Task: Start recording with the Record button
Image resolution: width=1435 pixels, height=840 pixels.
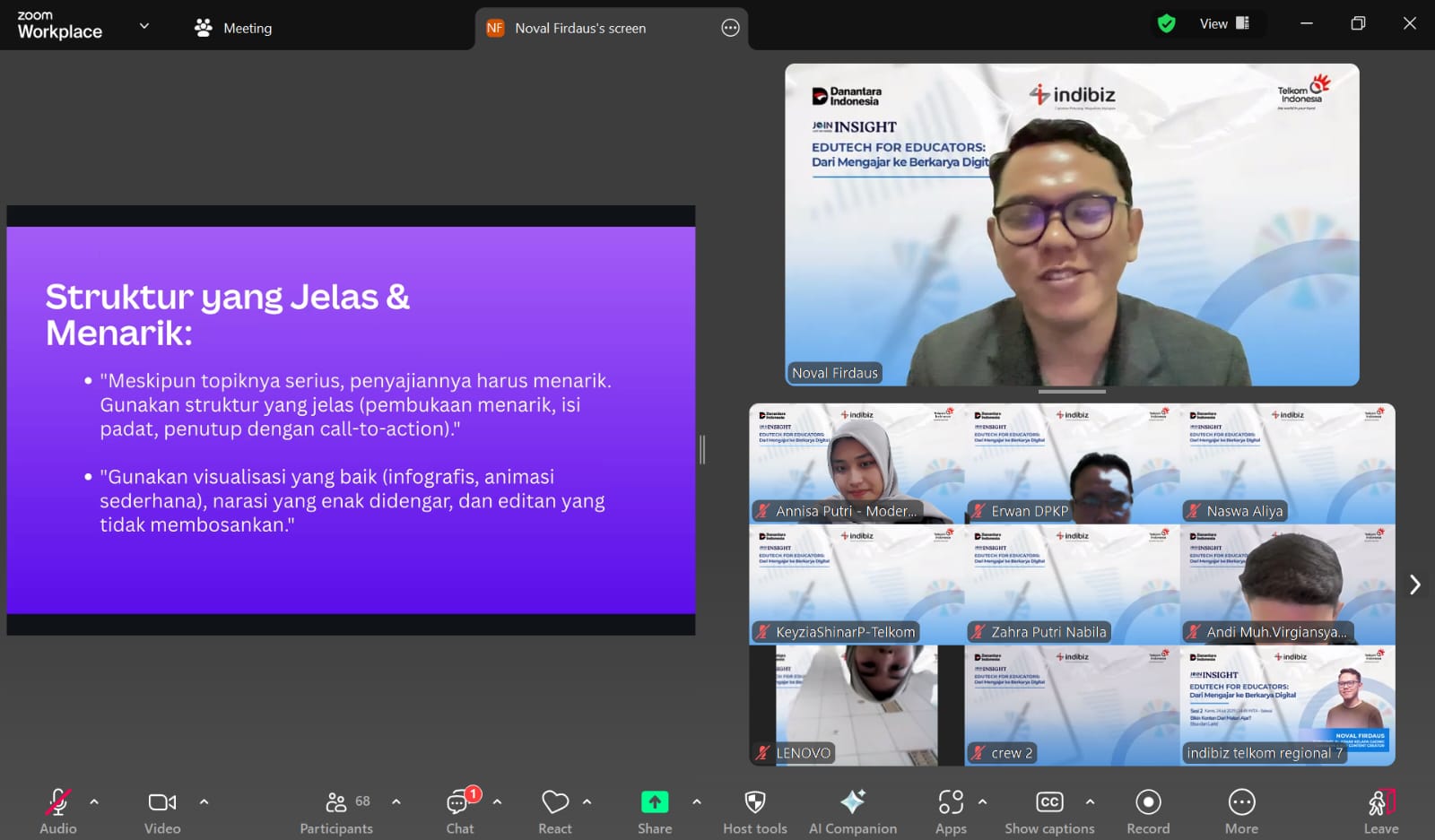Action: [x=1148, y=811]
